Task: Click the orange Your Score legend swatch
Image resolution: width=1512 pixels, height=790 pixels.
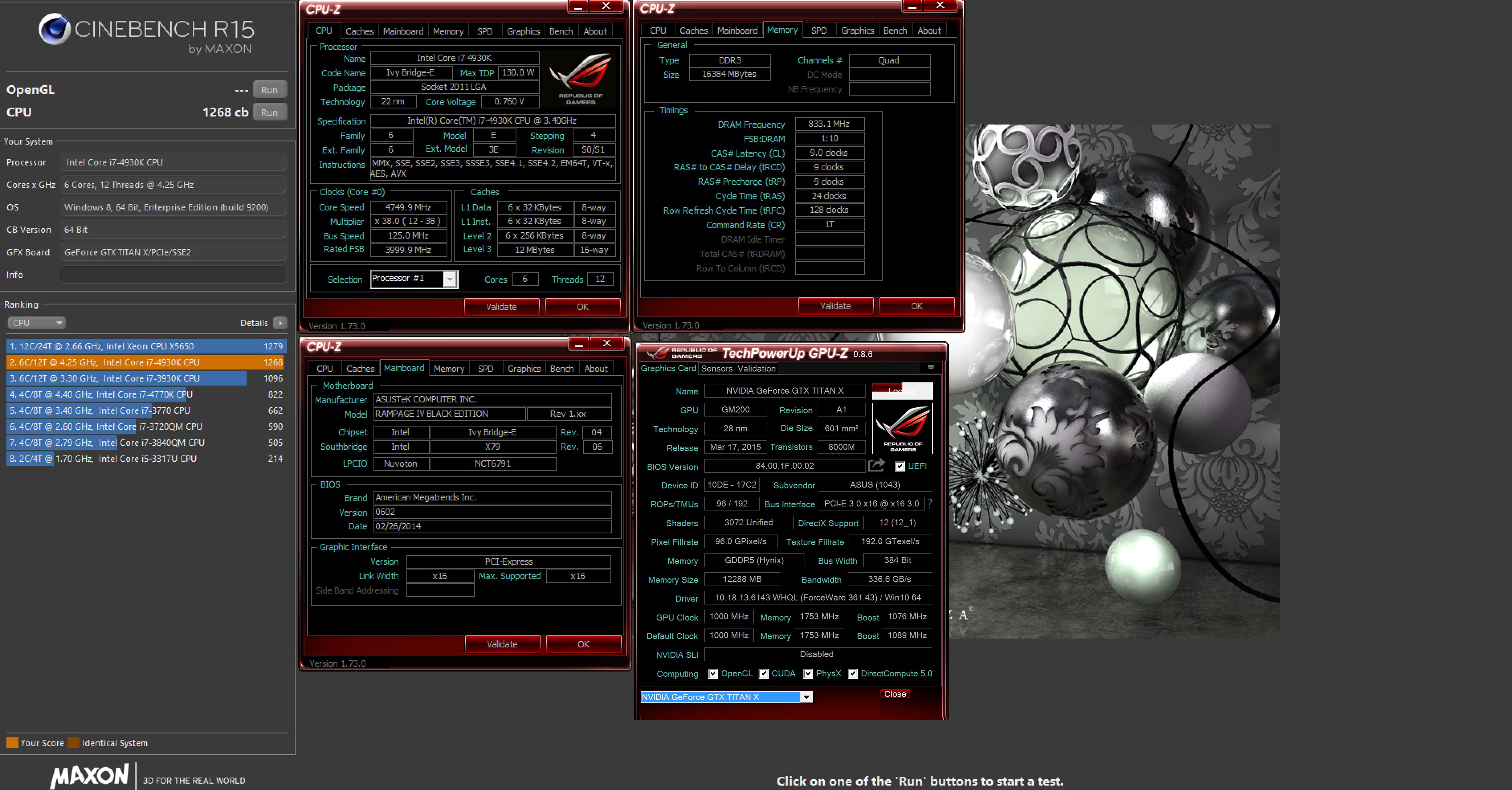Action: (x=12, y=743)
